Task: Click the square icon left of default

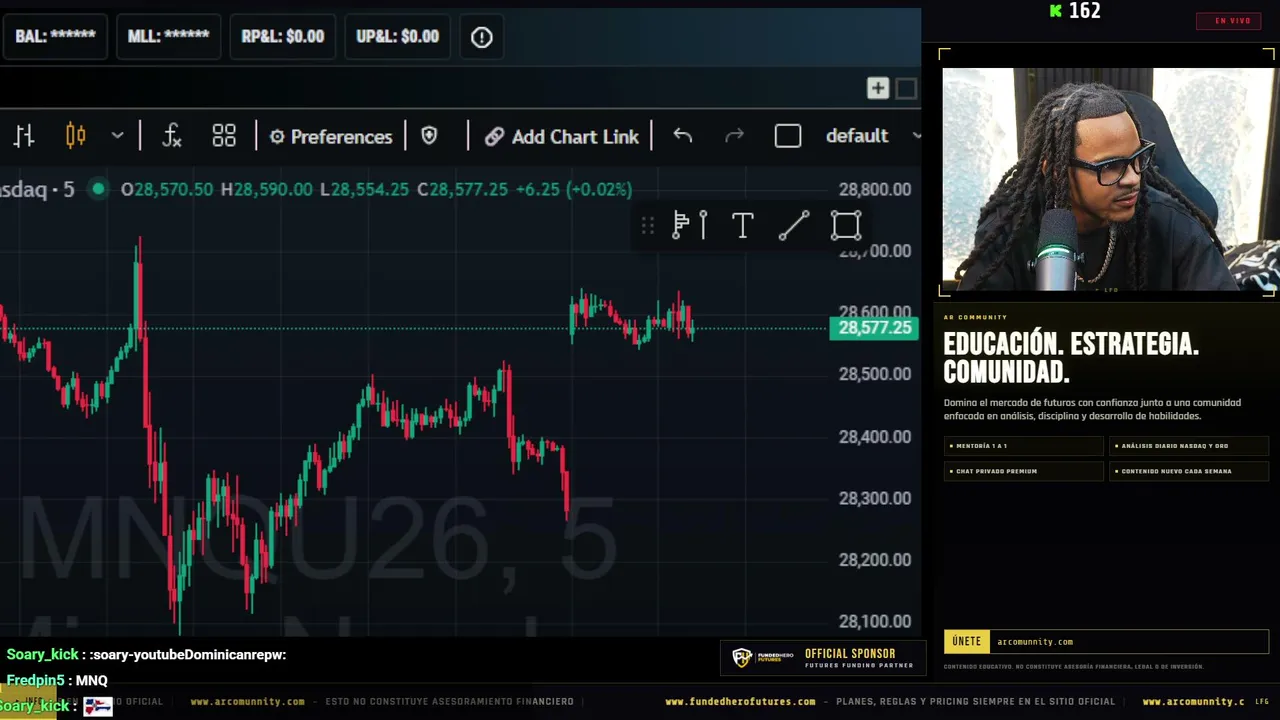Action: 788,136
